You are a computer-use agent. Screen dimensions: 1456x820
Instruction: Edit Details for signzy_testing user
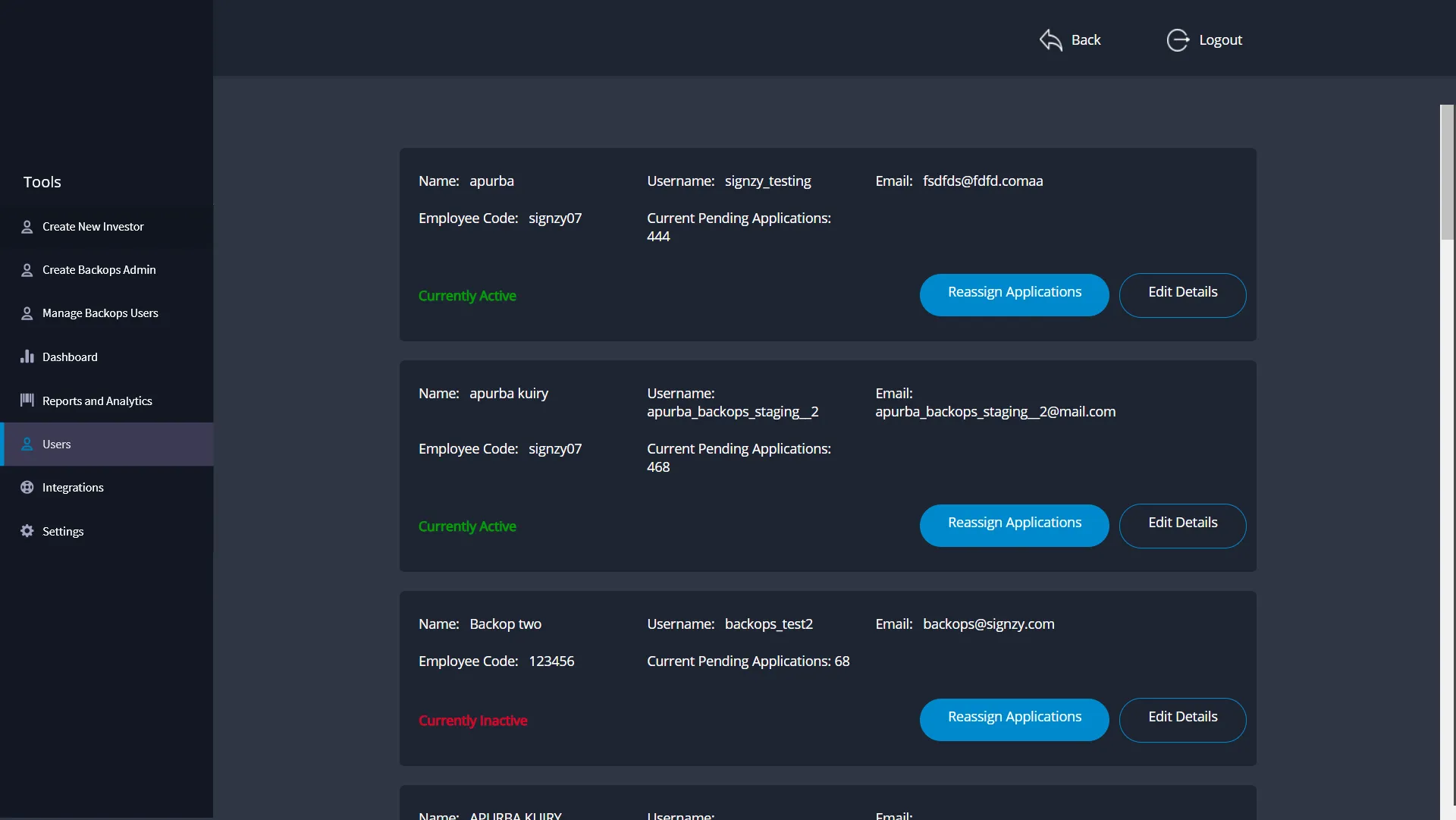click(x=1182, y=295)
